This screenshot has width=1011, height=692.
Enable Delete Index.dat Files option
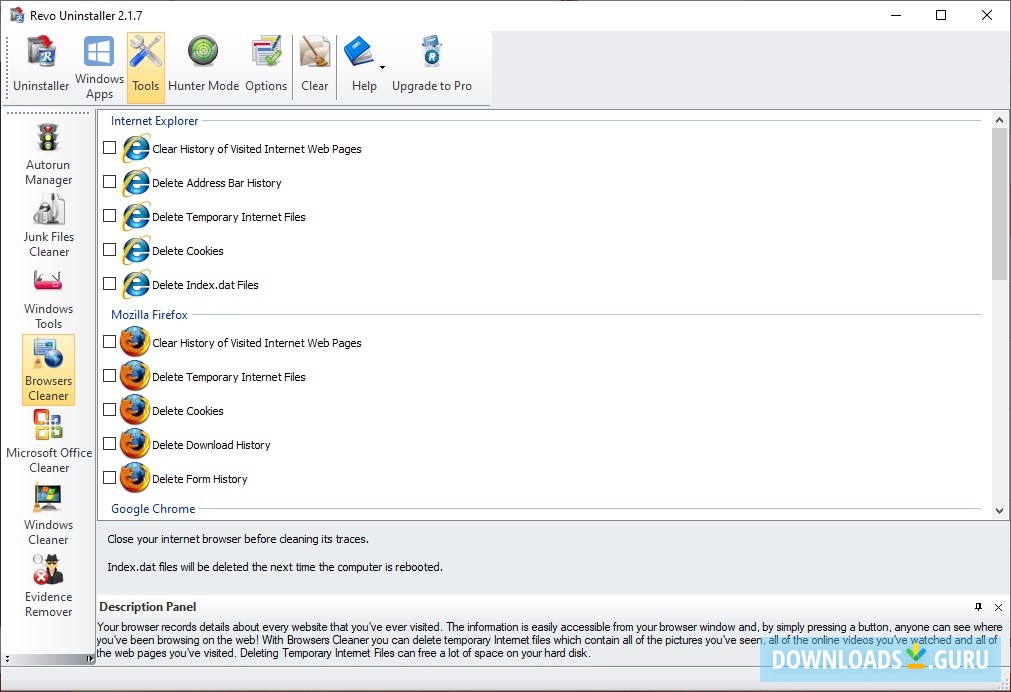click(x=110, y=284)
